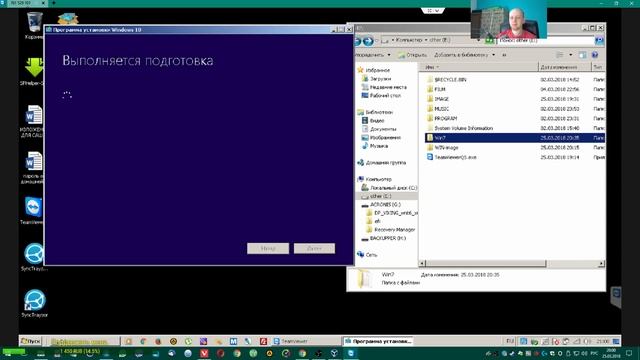640x360 pixels.
Task: Open the lower SyncTrayzor desktop shortcut
Action: coord(34,303)
